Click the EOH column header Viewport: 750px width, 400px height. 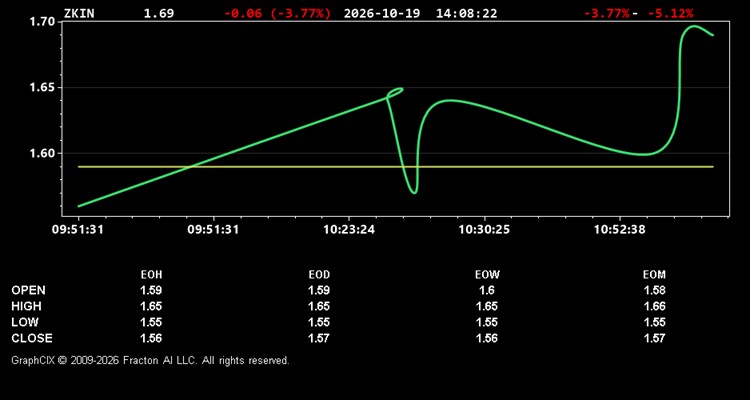(x=151, y=275)
